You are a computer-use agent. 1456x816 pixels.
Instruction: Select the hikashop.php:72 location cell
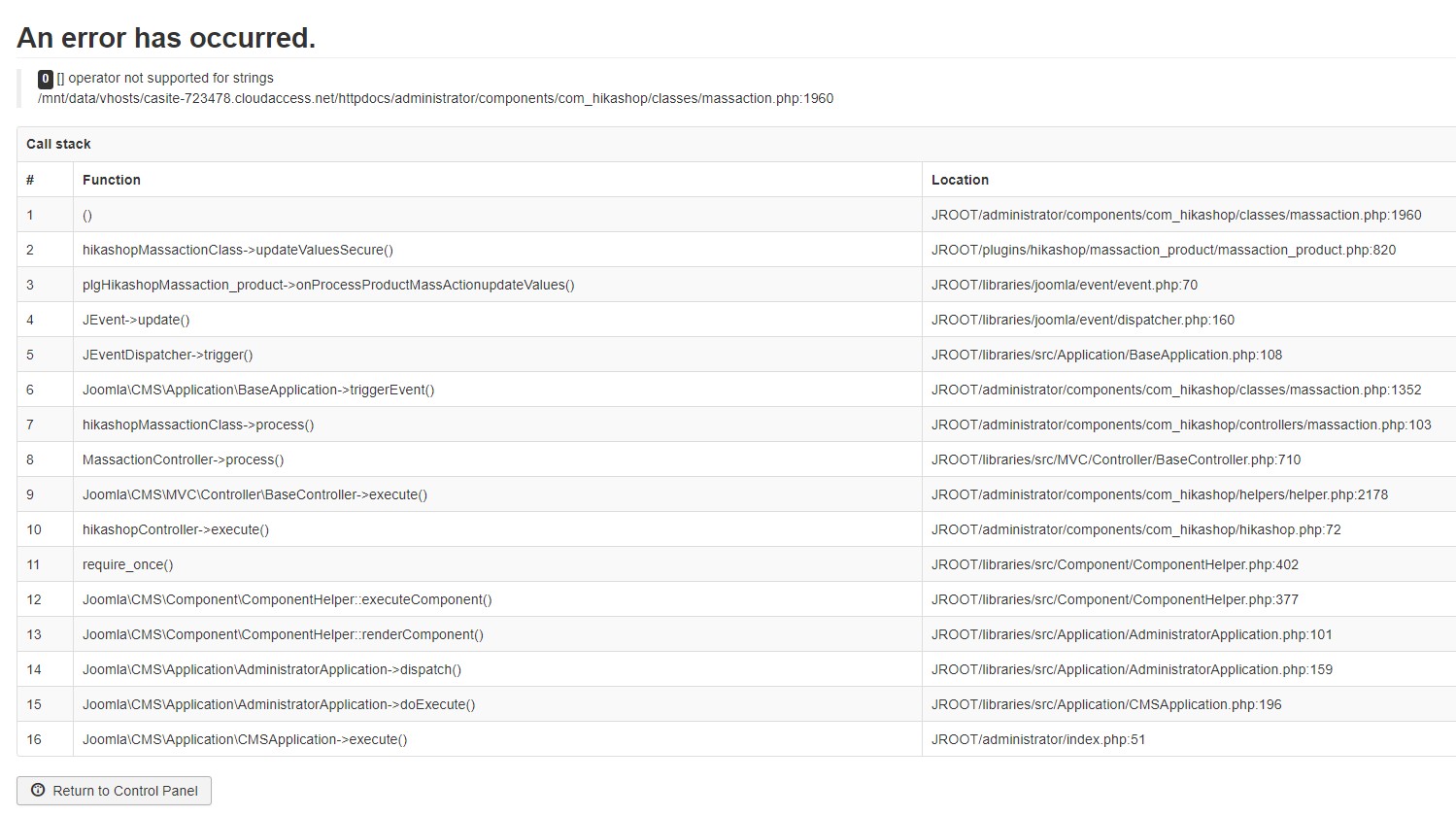click(1135, 529)
